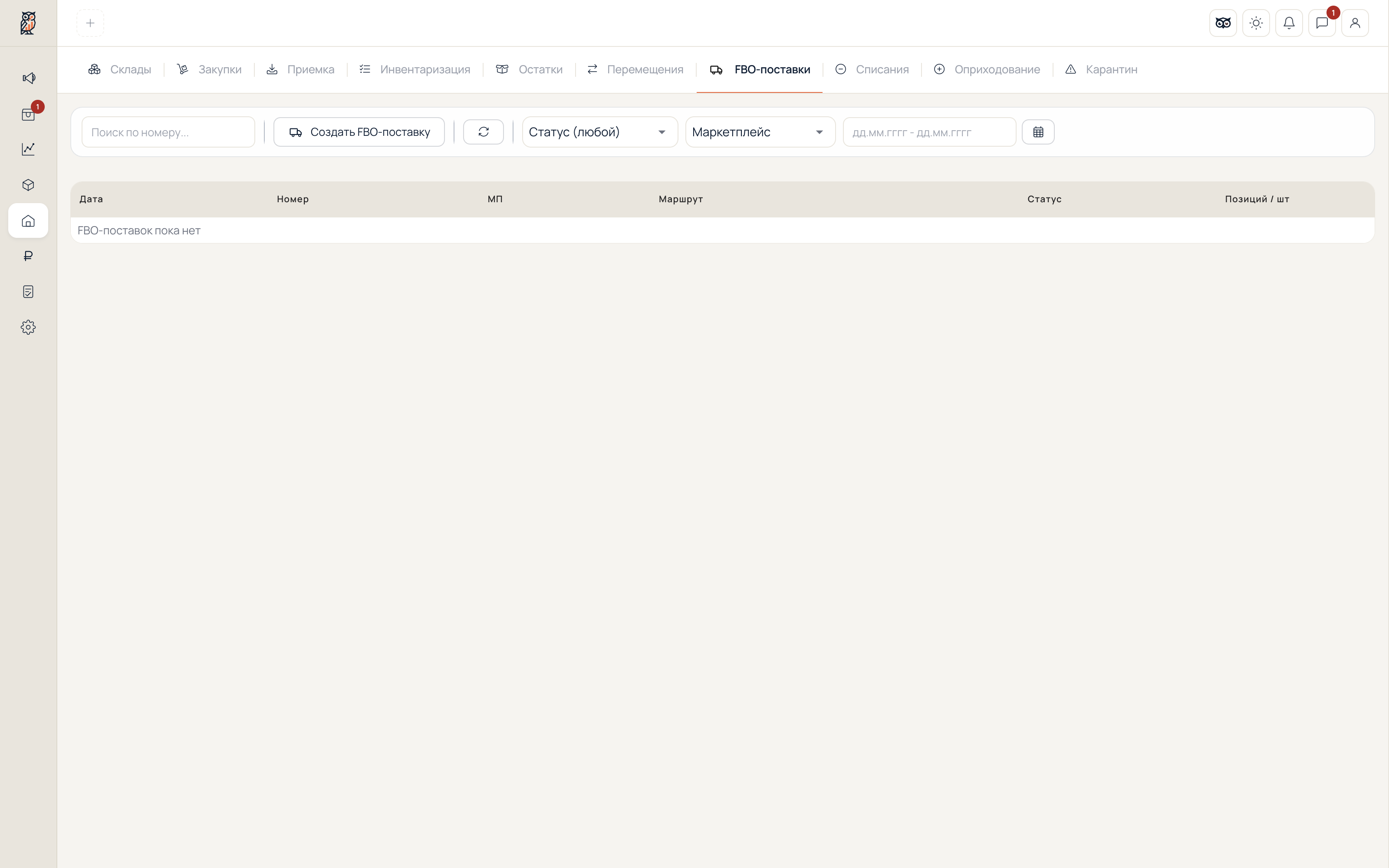
Task: Click the owl assistant icon in header
Action: click(x=1223, y=23)
